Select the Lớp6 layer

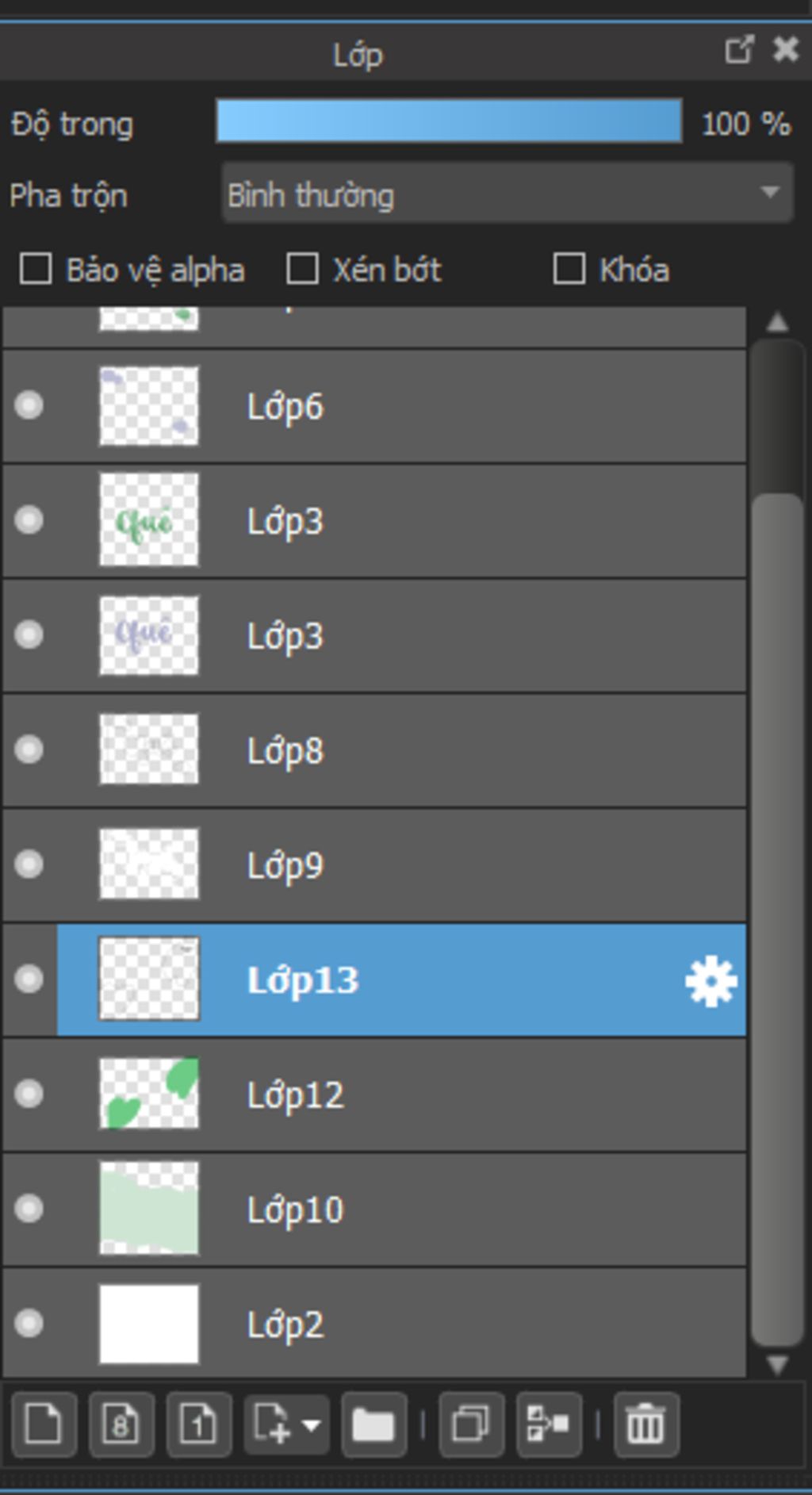[476, 406]
